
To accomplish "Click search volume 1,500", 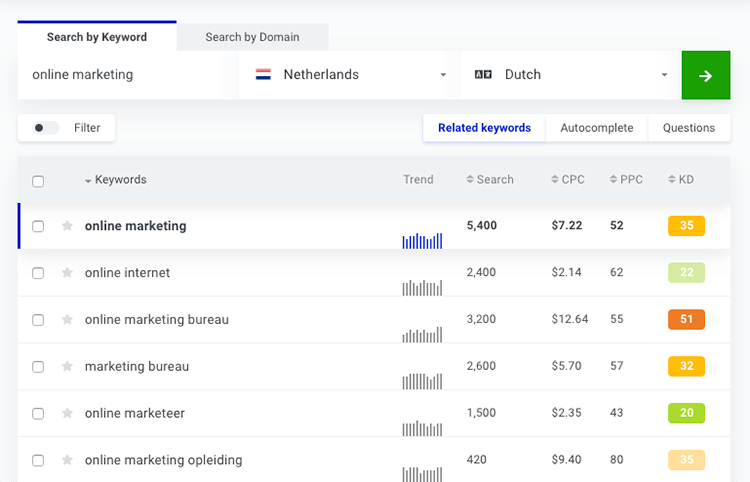I will coord(481,413).
